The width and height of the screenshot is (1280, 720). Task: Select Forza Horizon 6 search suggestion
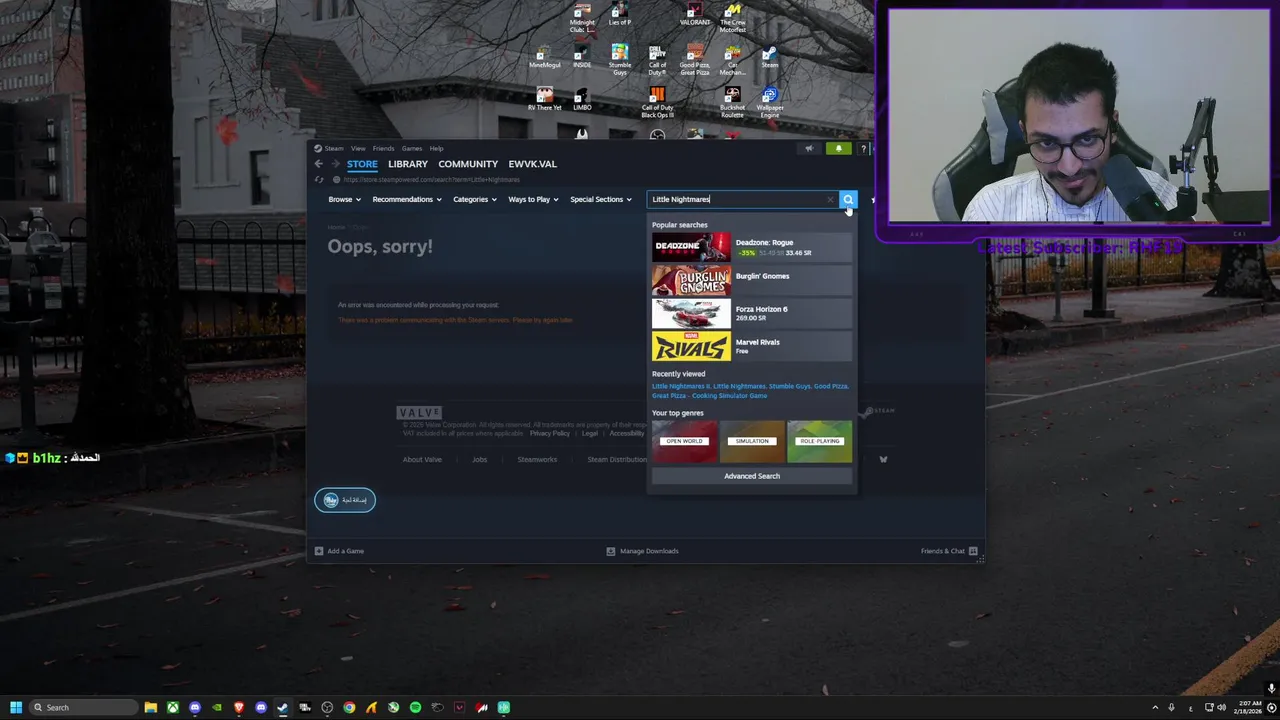[752, 313]
